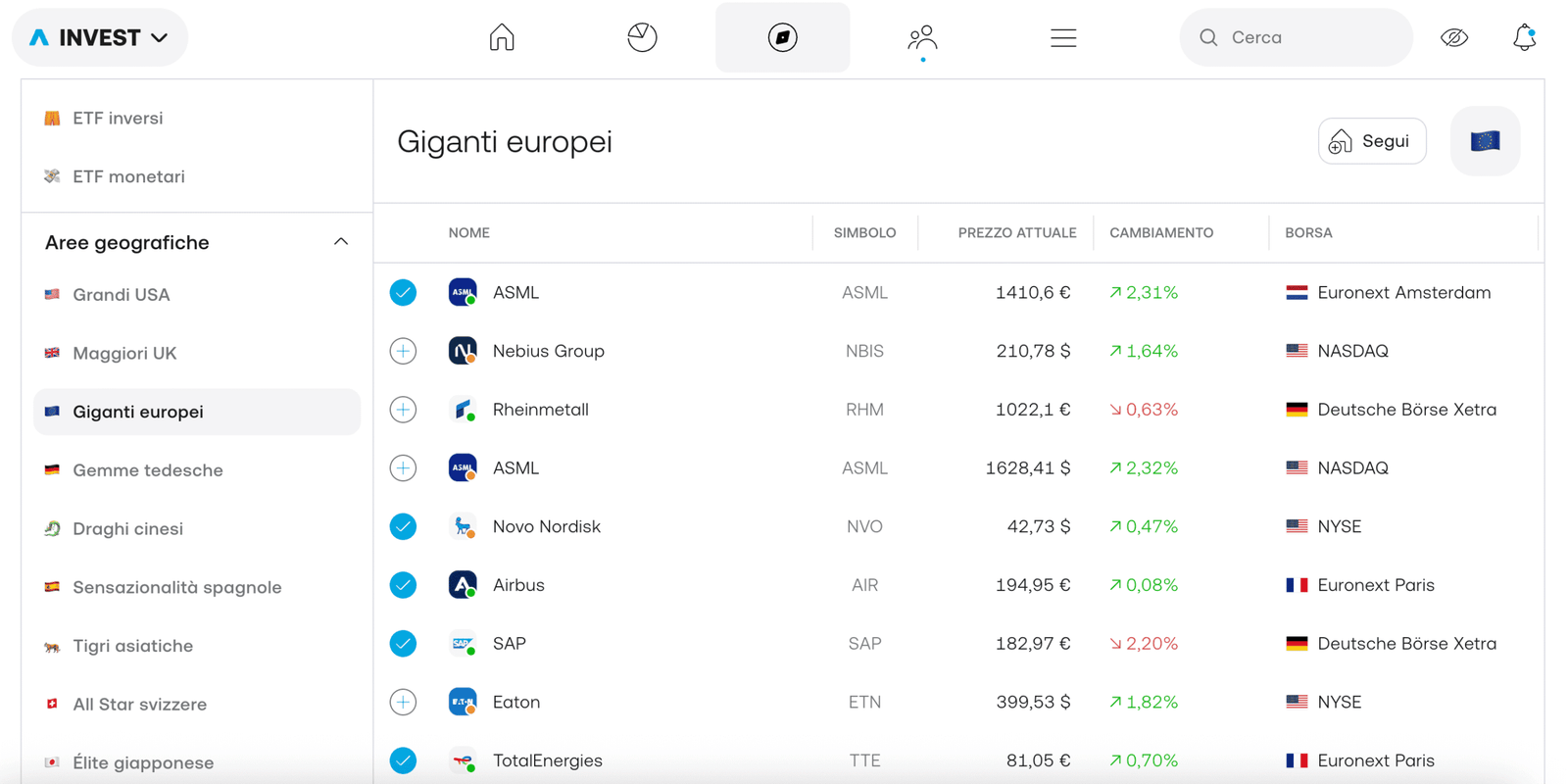Select ETF inversi in sidebar

coord(197,118)
